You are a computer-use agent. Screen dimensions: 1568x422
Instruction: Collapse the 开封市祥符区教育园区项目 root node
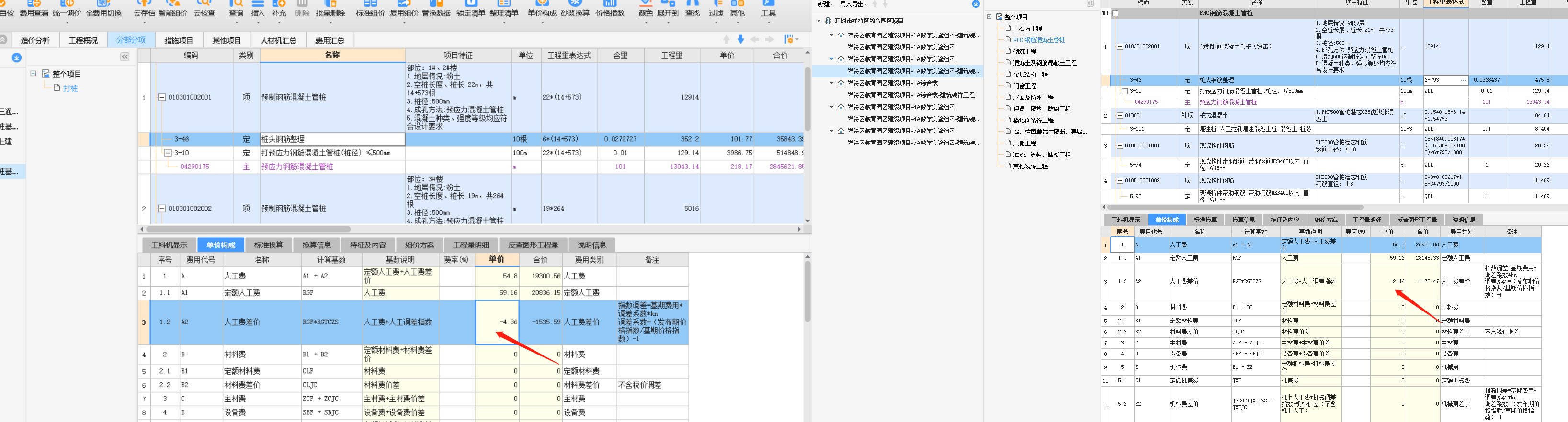(x=818, y=21)
